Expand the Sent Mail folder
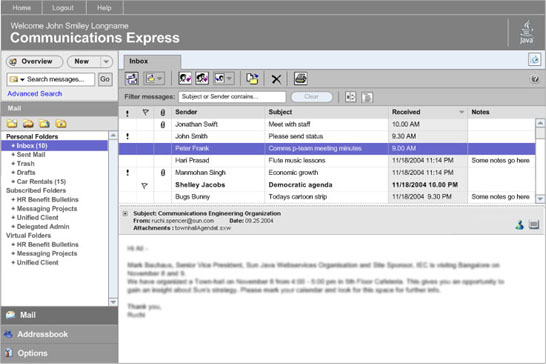The height and width of the screenshot is (364, 546). point(13,155)
